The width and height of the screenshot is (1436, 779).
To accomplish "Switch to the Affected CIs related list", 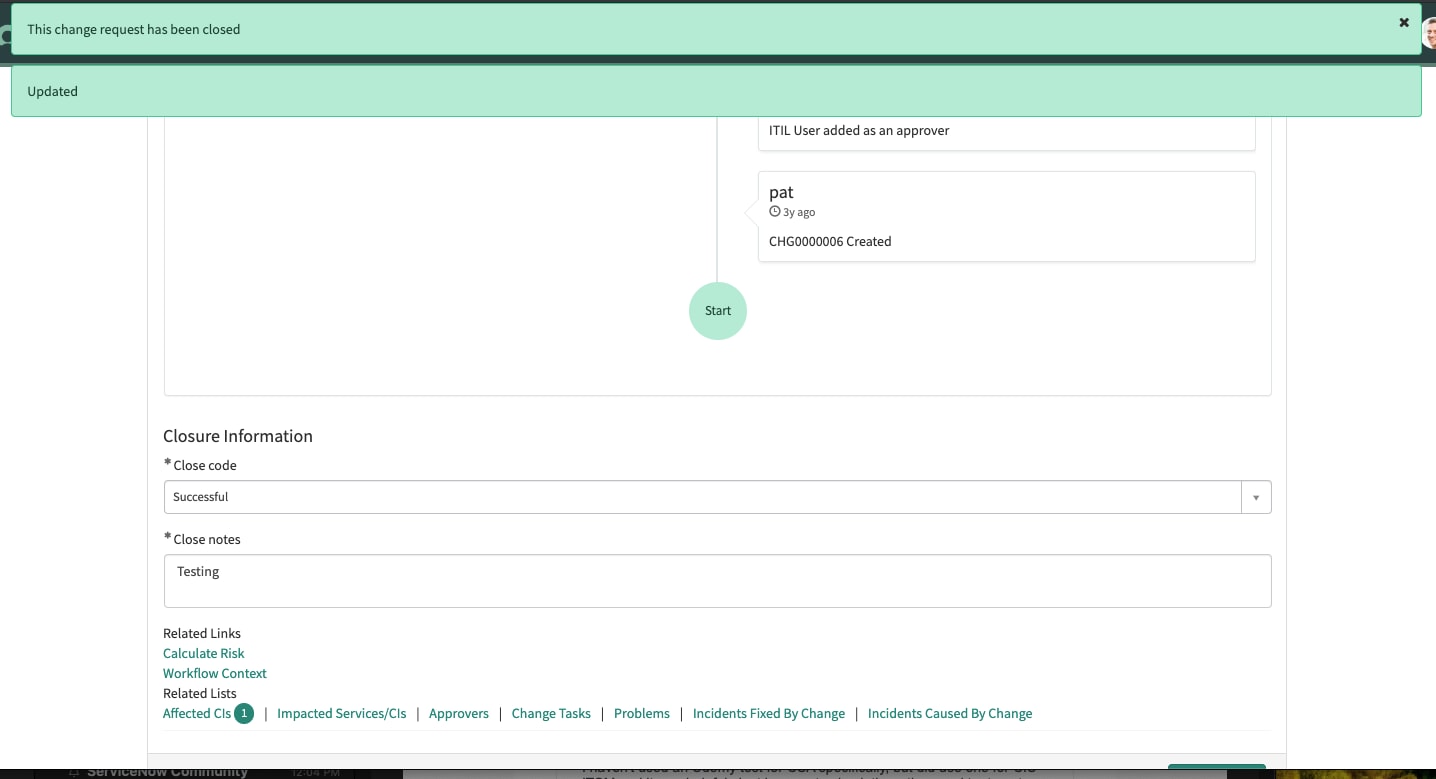I will [x=196, y=713].
